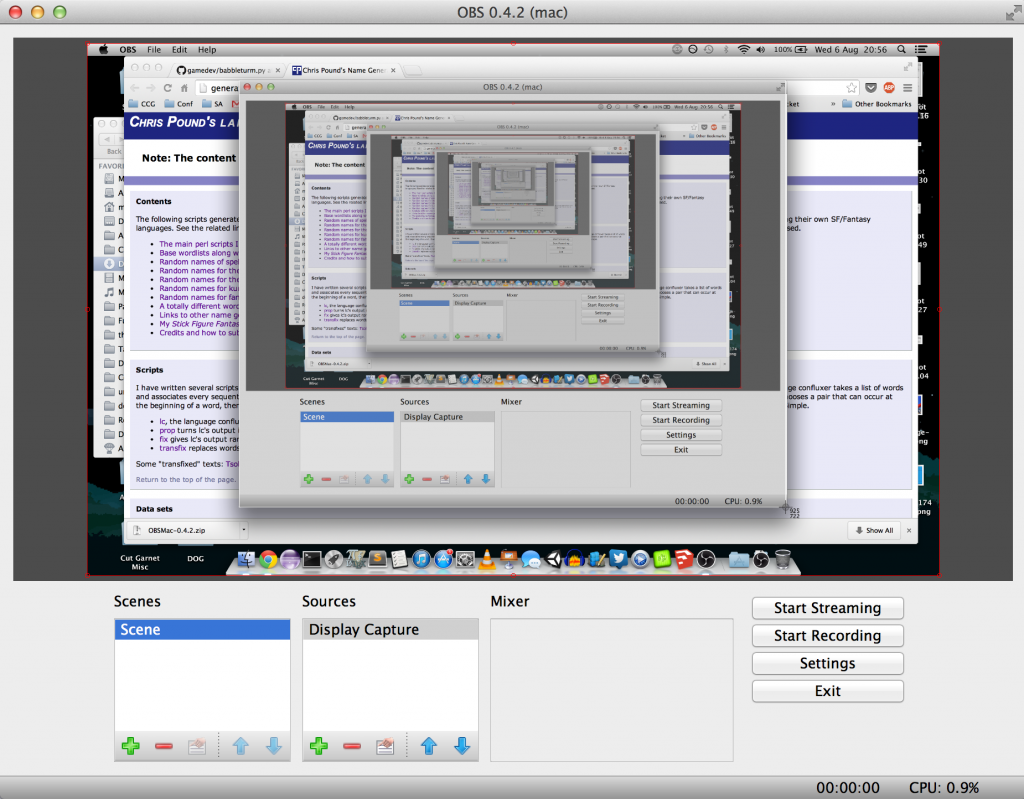Click the Exit button
The width and height of the screenshot is (1024, 799).
pos(827,691)
